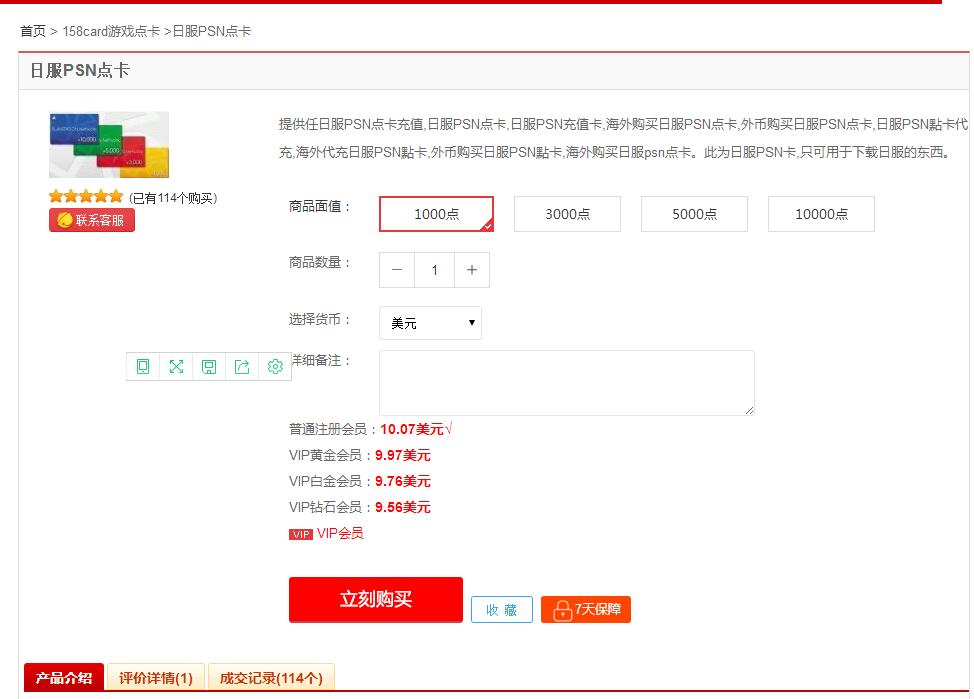This screenshot has width=974, height=699.
Task: Click the VIP钻石会员 price 9.56美元
Action: [x=403, y=508]
